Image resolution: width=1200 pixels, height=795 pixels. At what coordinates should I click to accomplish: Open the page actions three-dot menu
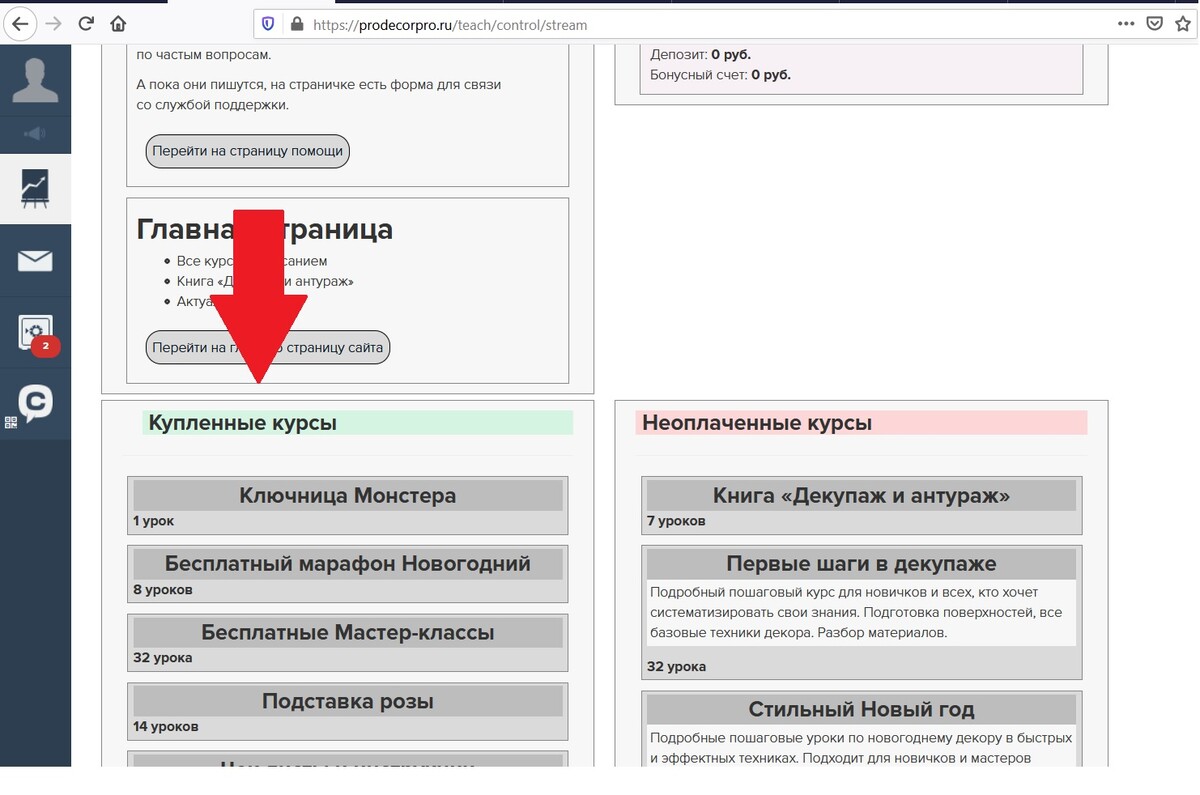[1126, 24]
